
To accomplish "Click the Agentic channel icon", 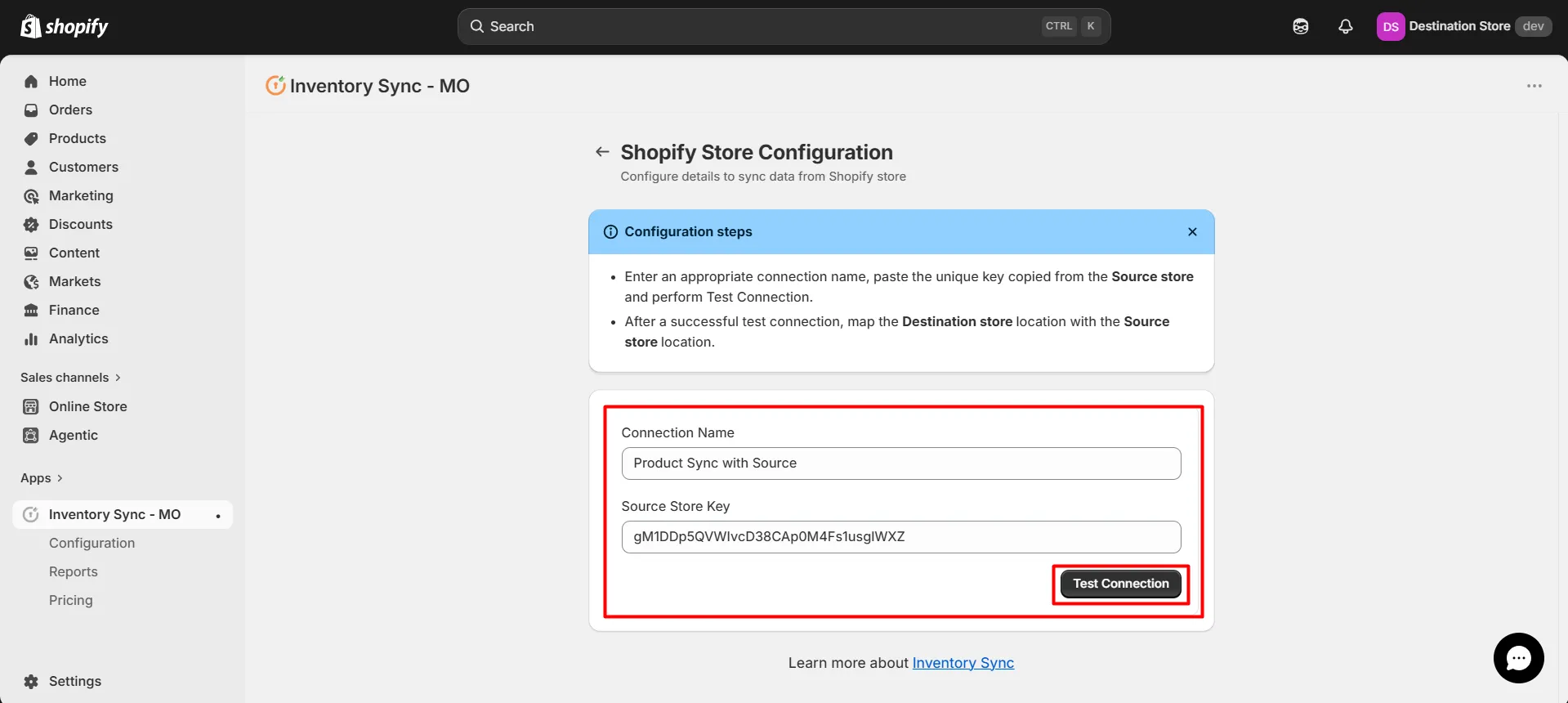I will point(31,435).
